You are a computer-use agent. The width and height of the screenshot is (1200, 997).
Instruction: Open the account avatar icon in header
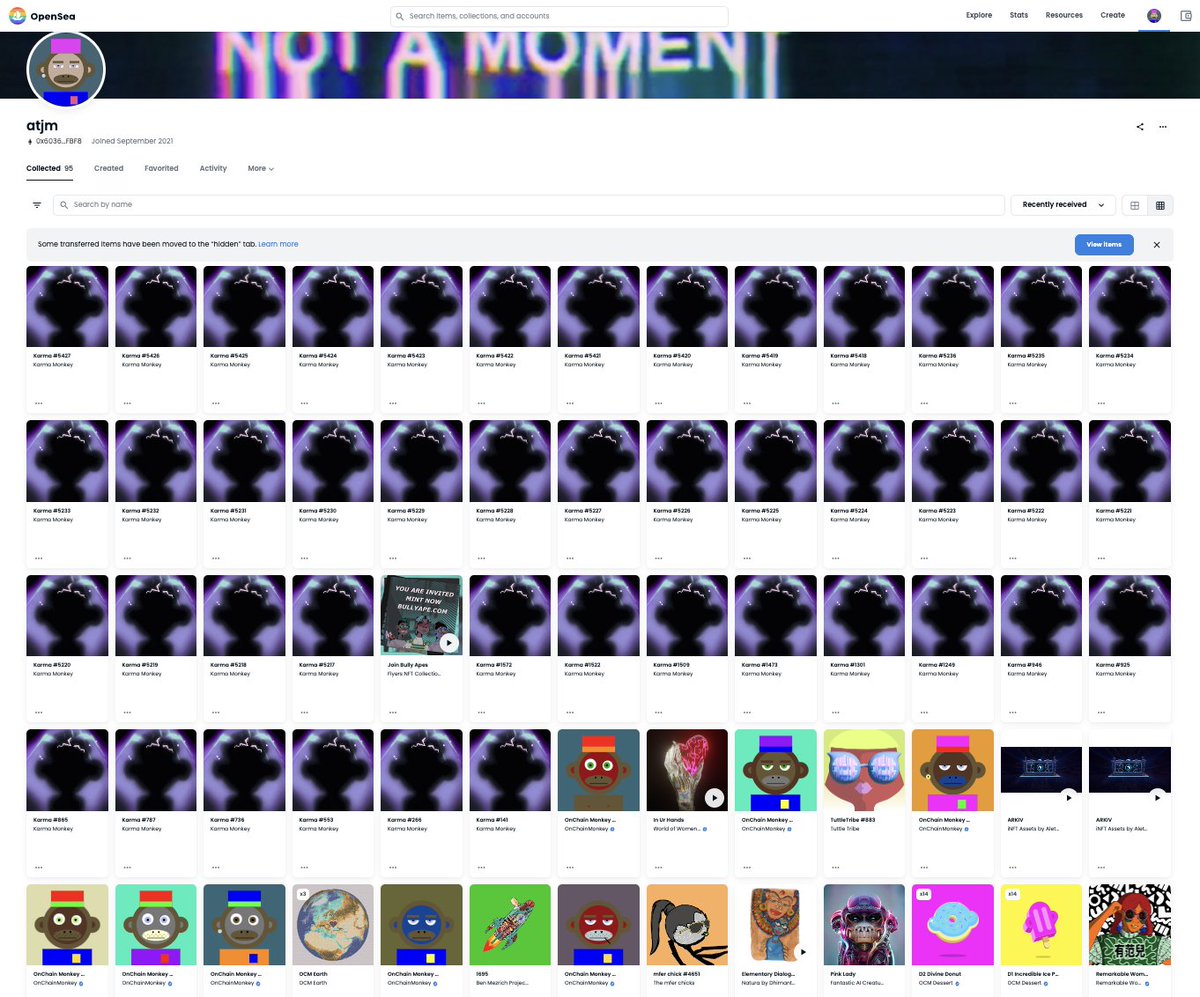[x=1153, y=15]
